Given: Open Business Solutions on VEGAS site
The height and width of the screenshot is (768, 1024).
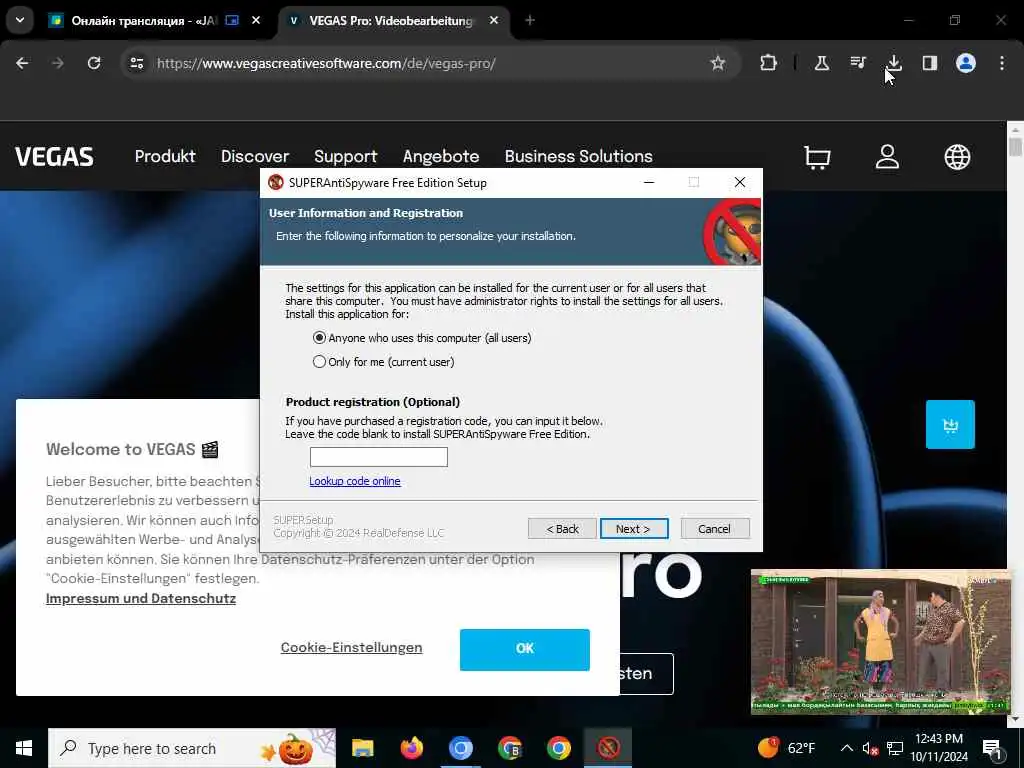Looking at the screenshot, I should click(x=579, y=156).
